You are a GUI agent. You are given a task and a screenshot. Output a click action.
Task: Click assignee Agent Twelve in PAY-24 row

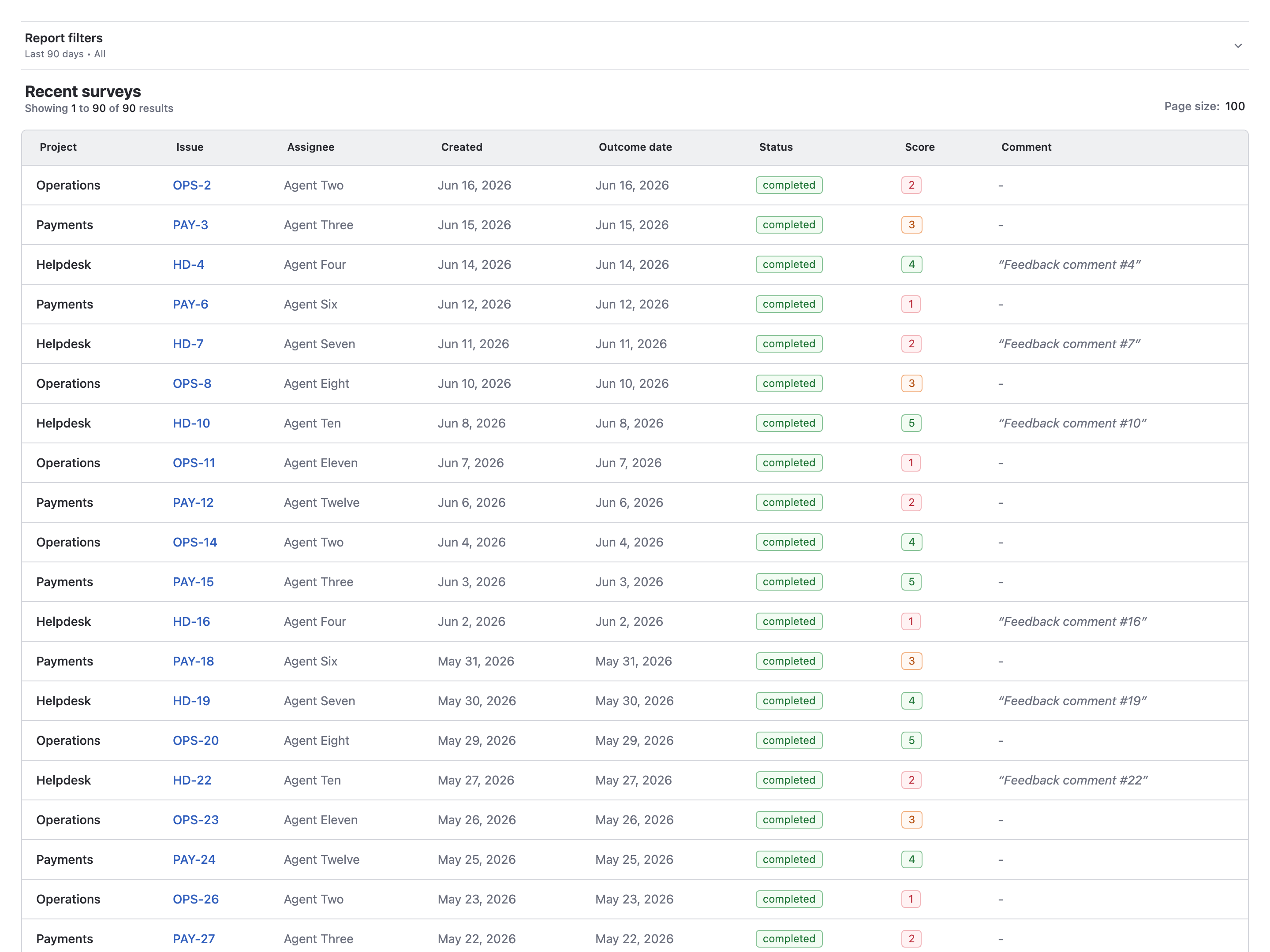click(321, 859)
